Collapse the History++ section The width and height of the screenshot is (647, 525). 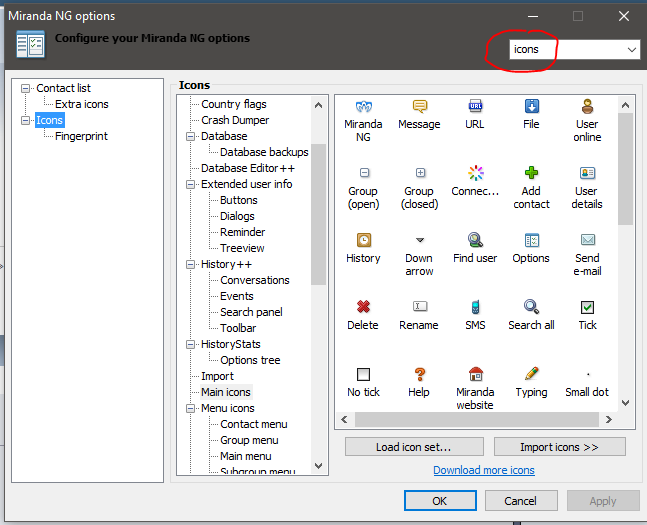(190, 265)
